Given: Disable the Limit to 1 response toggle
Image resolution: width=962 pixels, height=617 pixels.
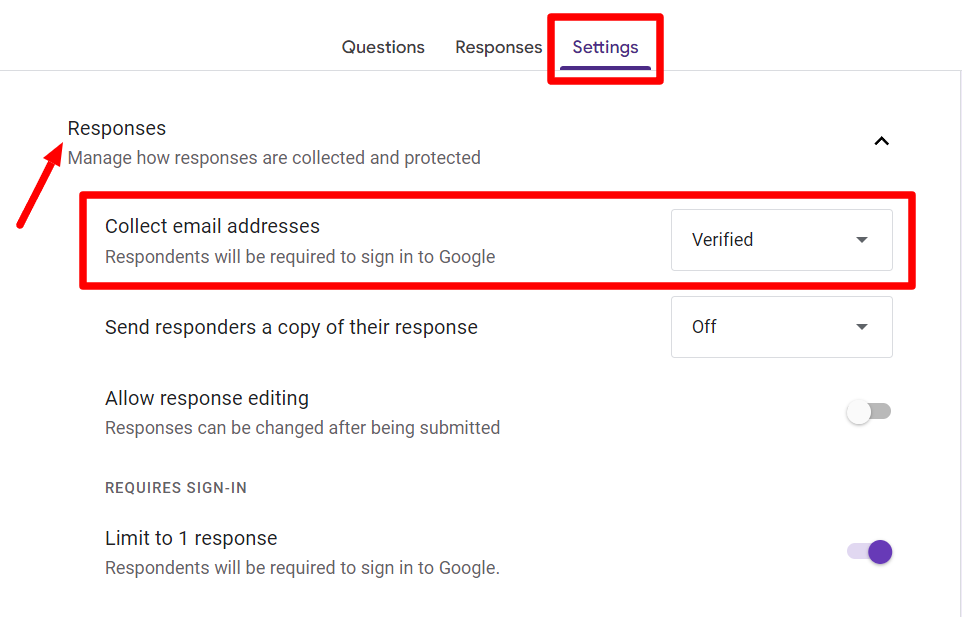Looking at the screenshot, I should (x=868, y=551).
